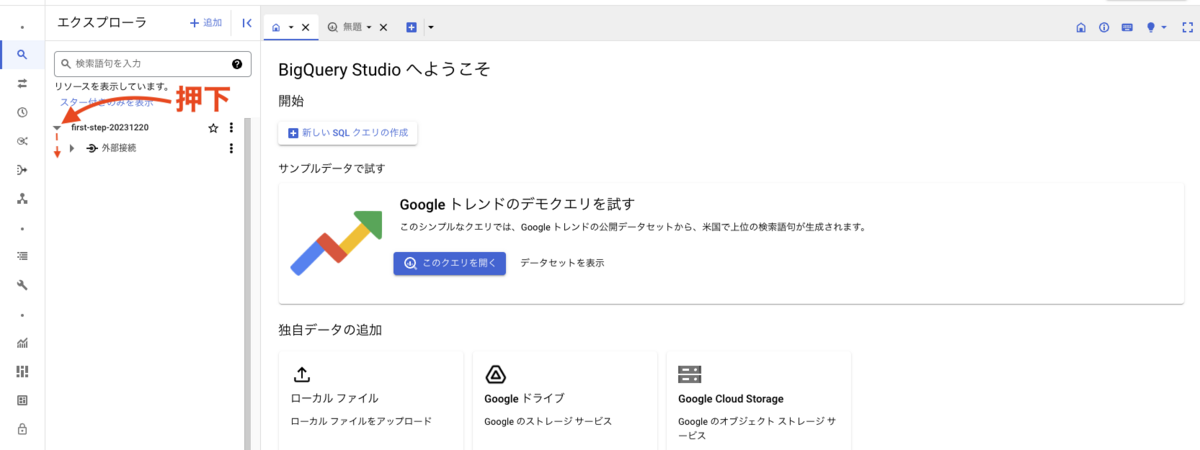This screenshot has width=1200, height=450.
Task: Collapse the explorer panel with arrow icon
Action: tap(247, 23)
